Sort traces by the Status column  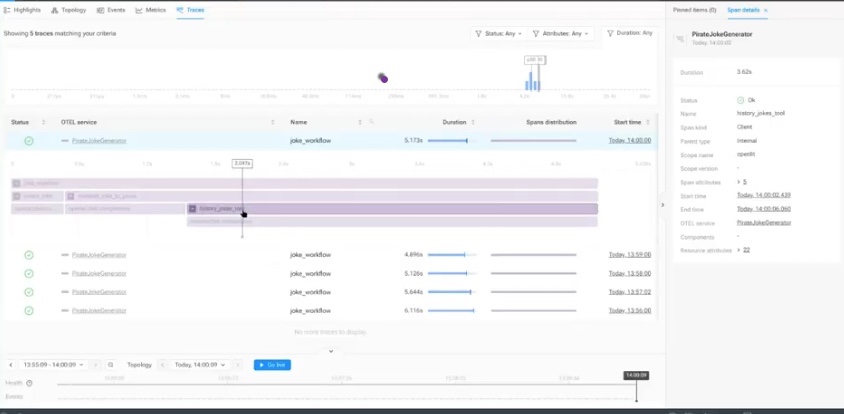(x=20, y=122)
